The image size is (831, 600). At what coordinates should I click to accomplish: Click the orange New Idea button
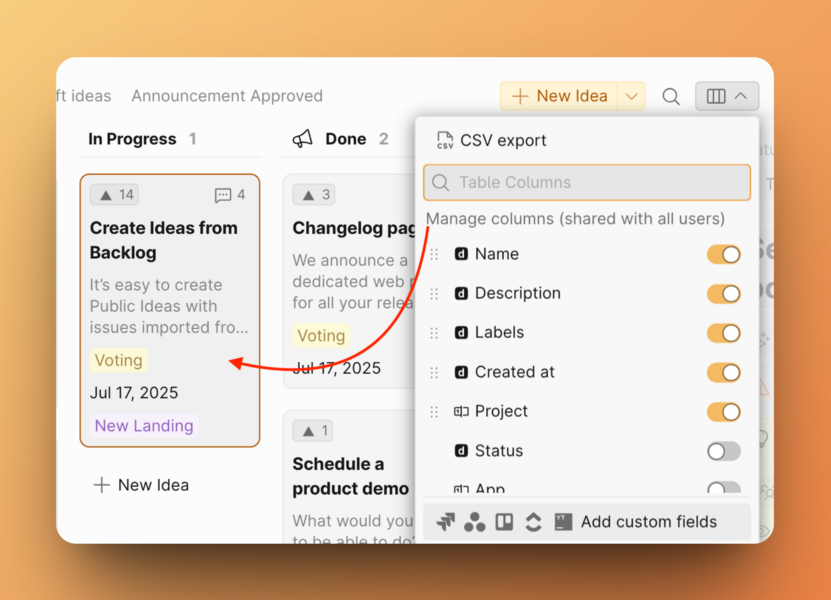[x=559, y=97]
